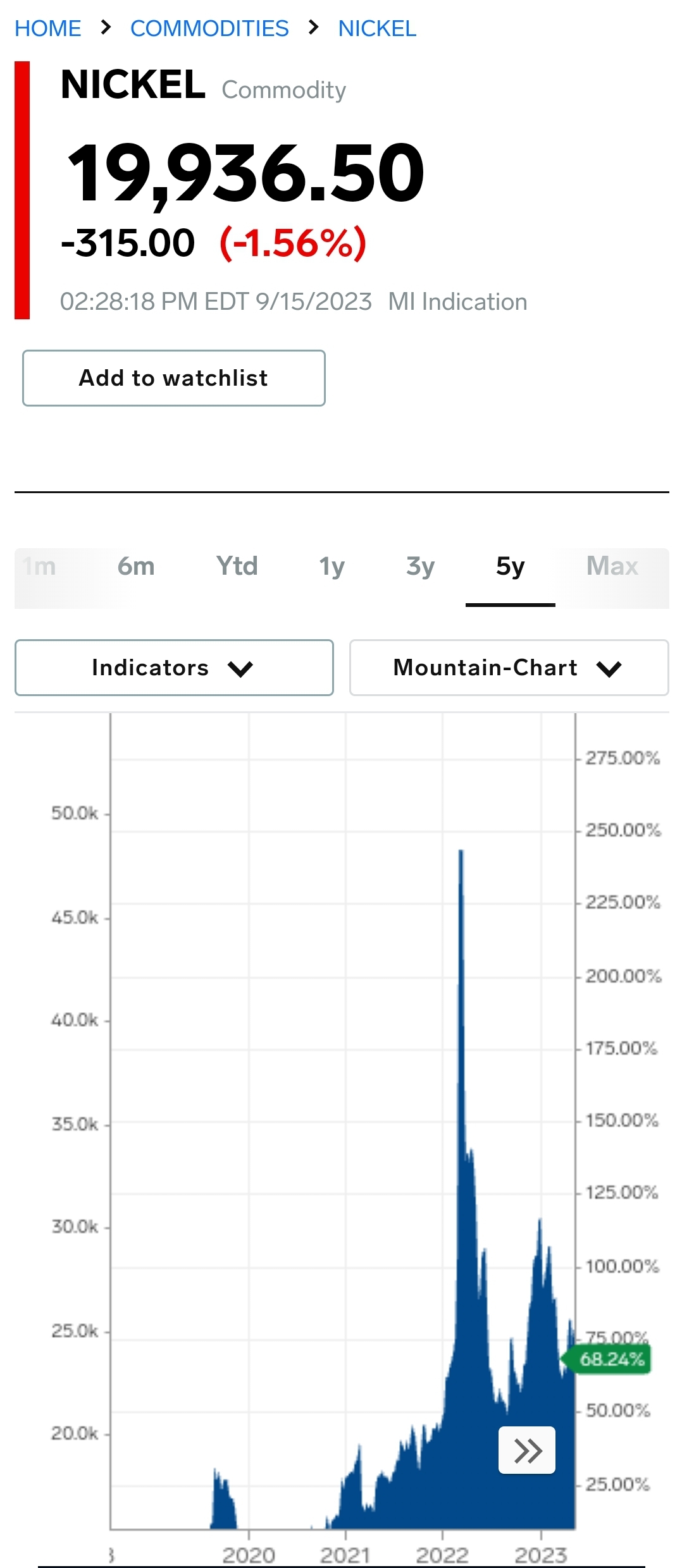
Task: Switch chart to 3y range
Action: coord(421,566)
